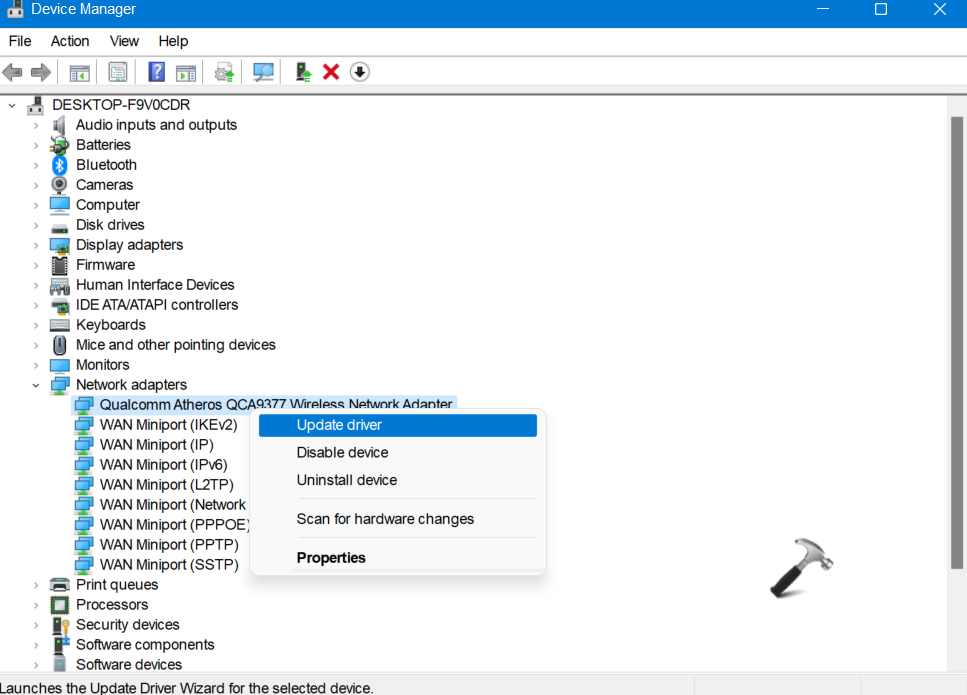Screen dimensions: 967x695
Task: Open the File menu
Action: (x=20, y=41)
